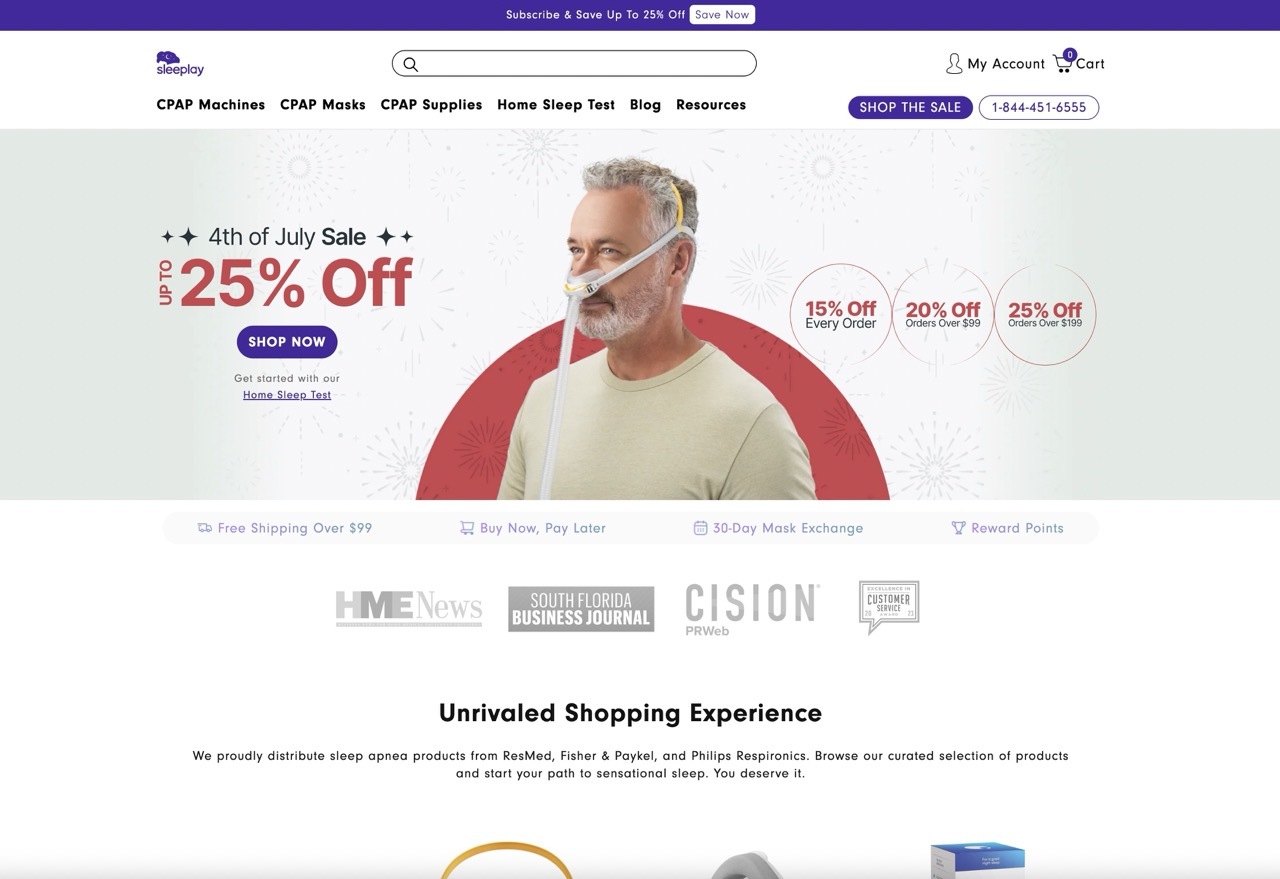Click the 30-Day Mask Exchange calendar icon

point(701,528)
